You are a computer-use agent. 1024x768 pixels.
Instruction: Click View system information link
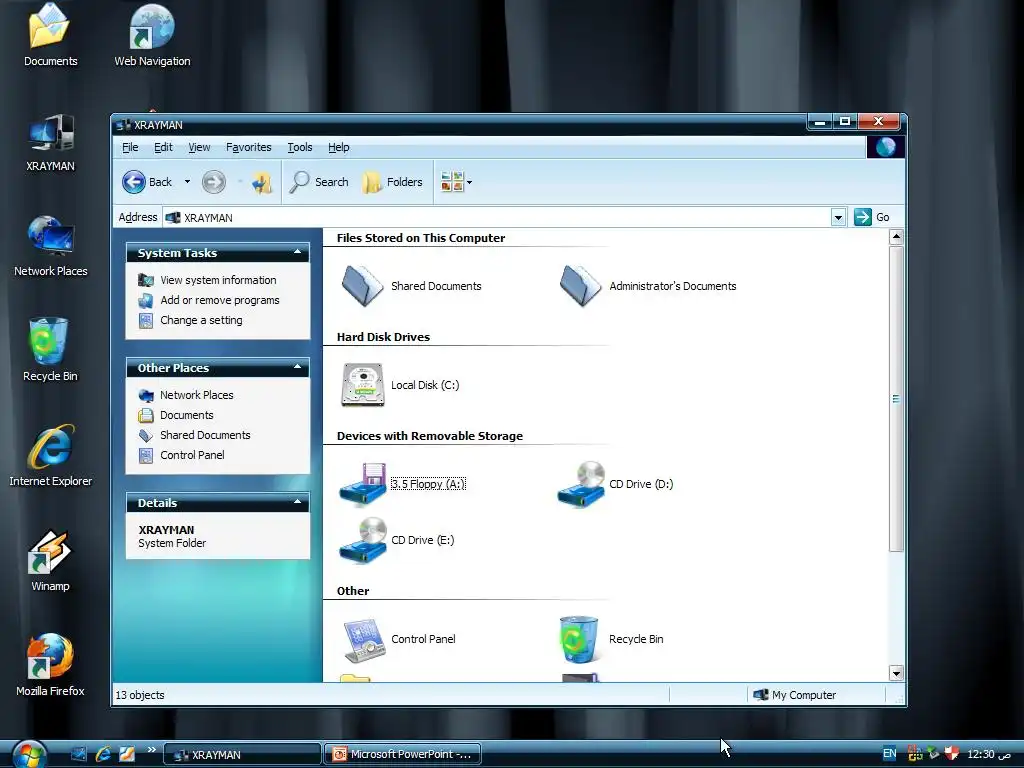(218, 280)
